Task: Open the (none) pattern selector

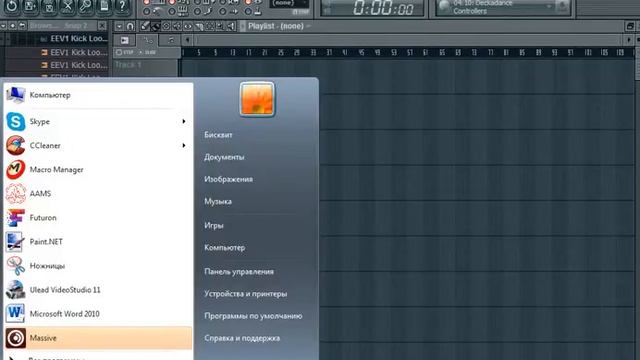Action: pos(290,4)
